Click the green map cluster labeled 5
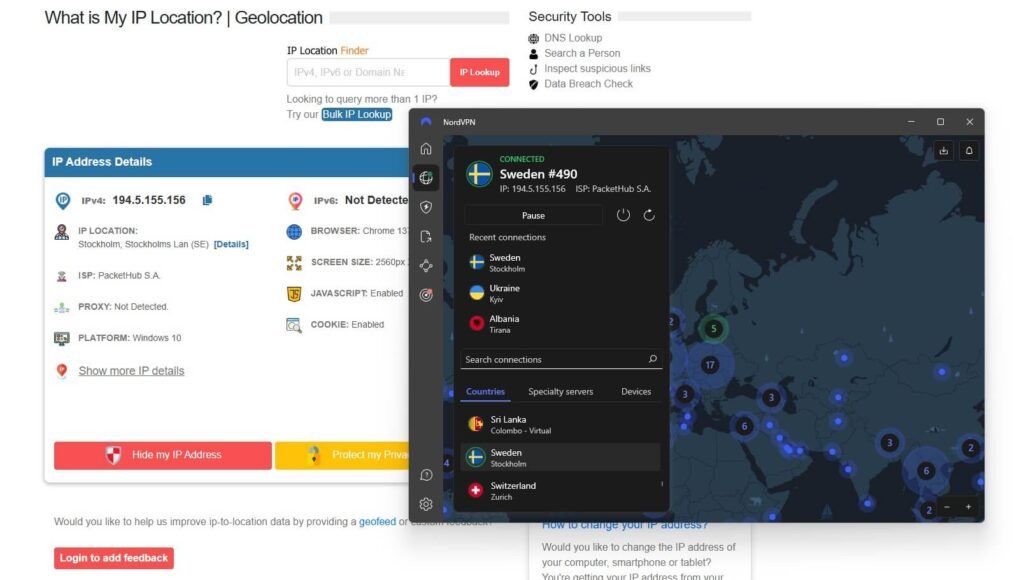Screen dimensions: 1024x580 coord(714,329)
